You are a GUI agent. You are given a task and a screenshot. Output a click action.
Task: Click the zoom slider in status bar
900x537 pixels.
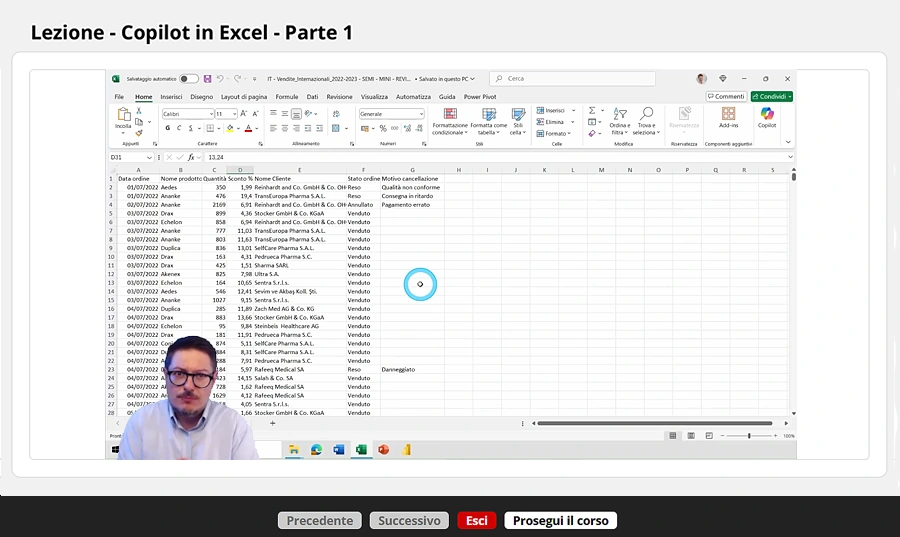(x=749, y=436)
